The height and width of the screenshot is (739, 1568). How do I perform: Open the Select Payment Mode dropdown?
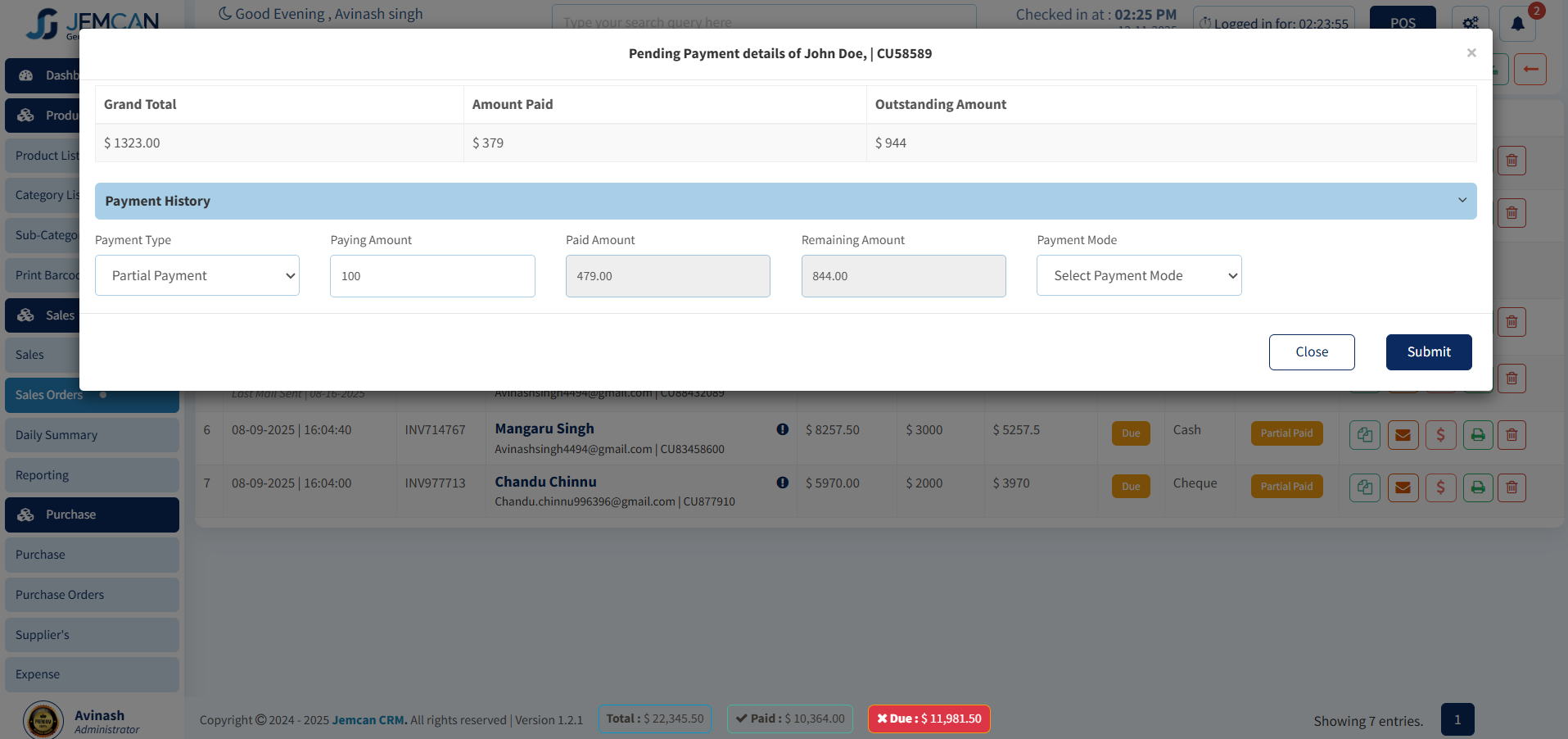coord(1138,276)
